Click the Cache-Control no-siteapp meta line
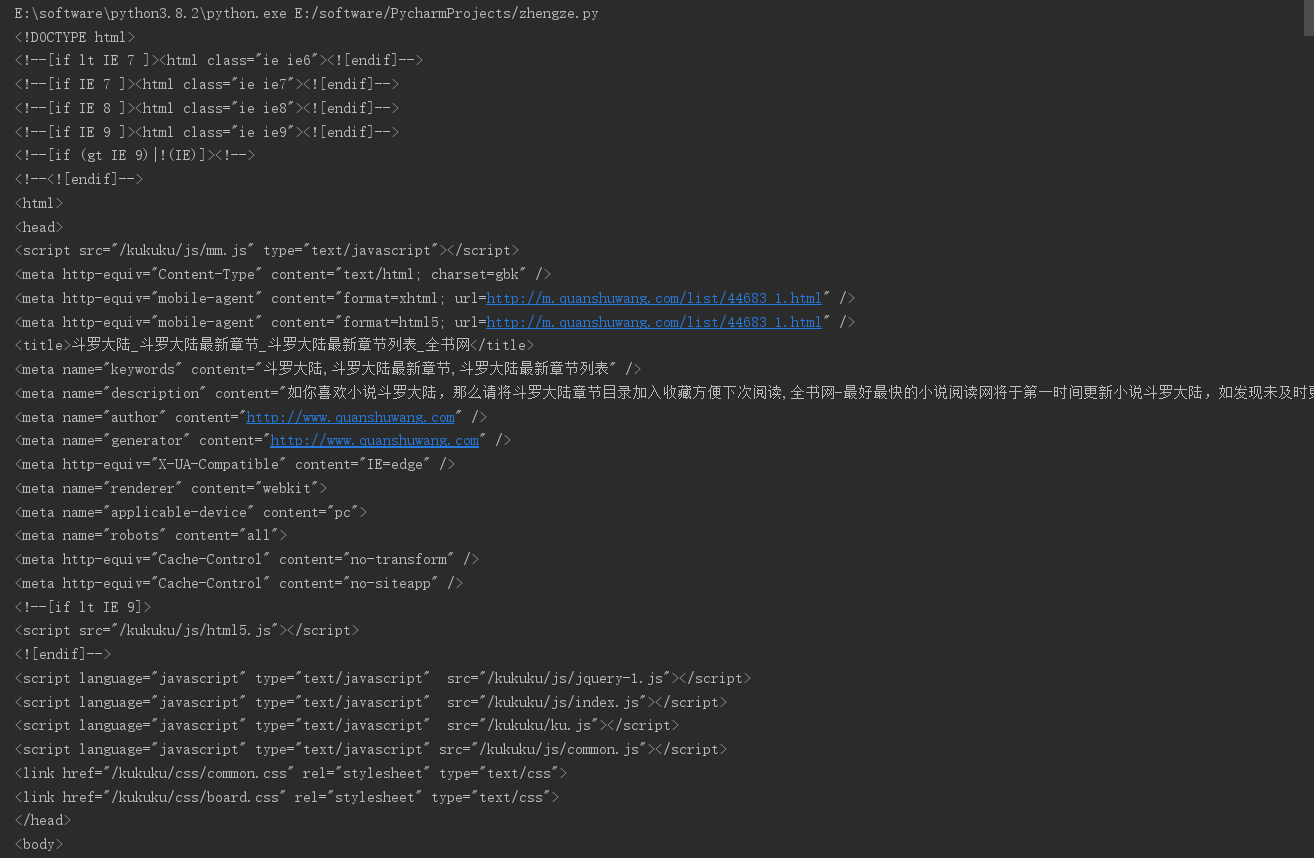Viewport: 1314px width, 858px height. 239,583
